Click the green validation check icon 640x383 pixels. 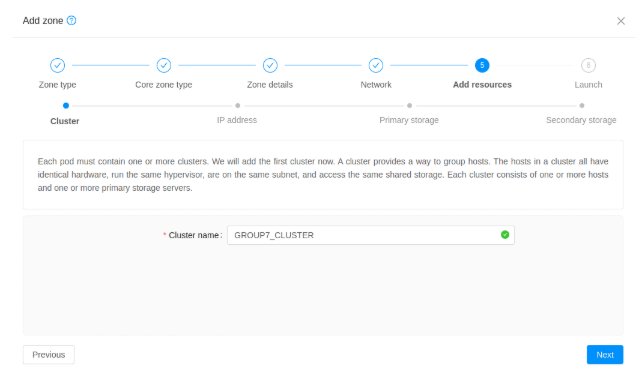[505, 235]
